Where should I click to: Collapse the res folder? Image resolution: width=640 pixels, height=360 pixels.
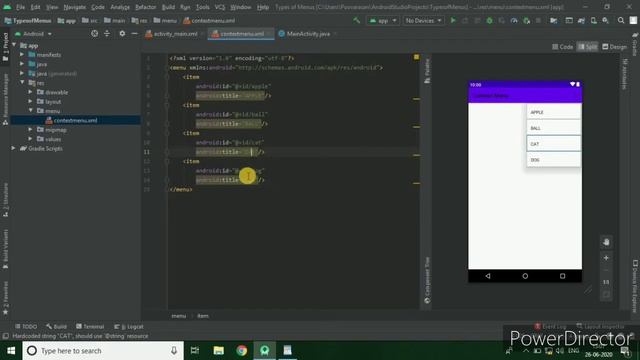(x=22, y=83)
